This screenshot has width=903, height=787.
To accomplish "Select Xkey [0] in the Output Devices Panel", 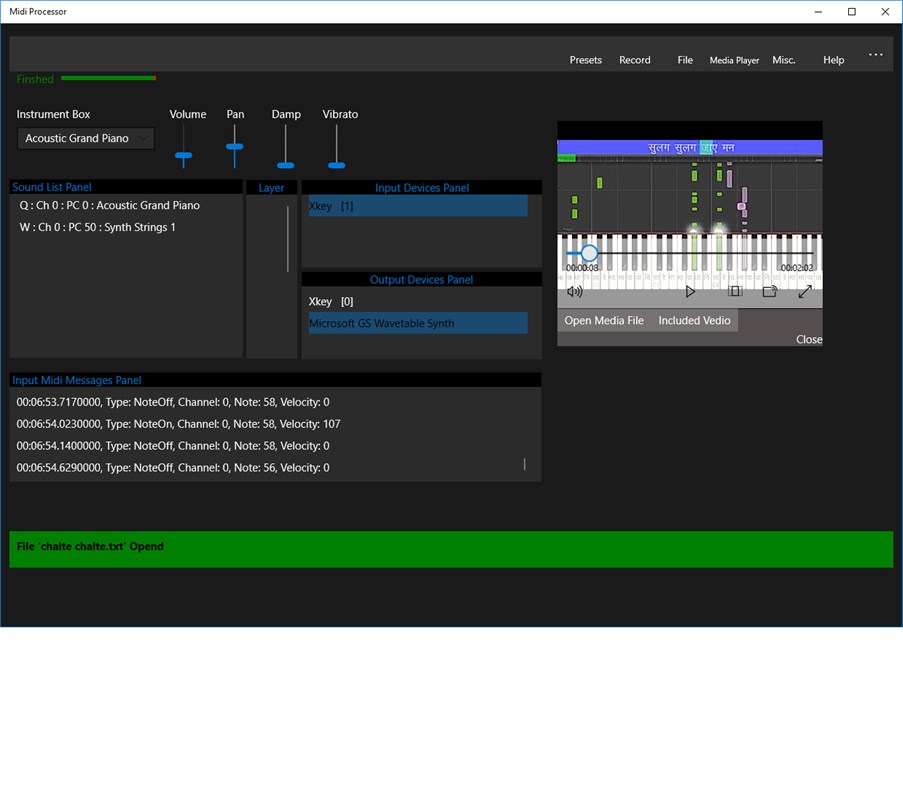I will [330, 301].
